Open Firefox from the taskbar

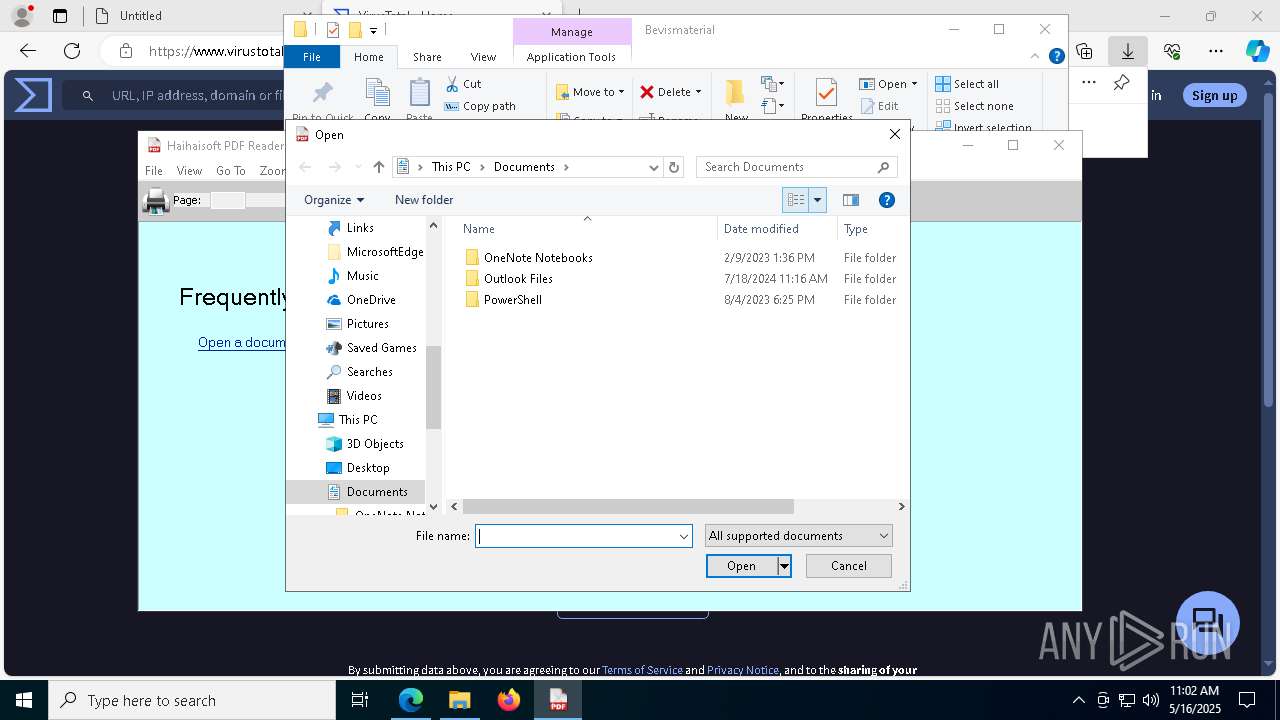coord(509,700)
